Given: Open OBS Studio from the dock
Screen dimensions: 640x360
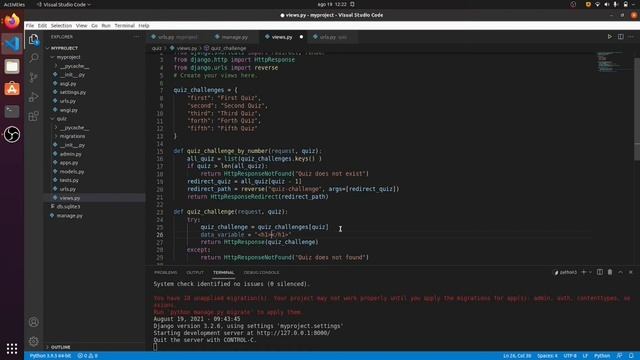Looking at the screenshot, I should 12,134.
